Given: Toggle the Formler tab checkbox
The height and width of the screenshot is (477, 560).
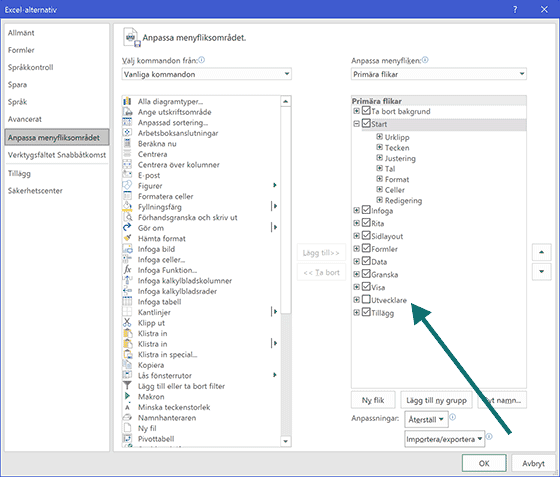Looking at the screenshot, I should click(366, 248).
